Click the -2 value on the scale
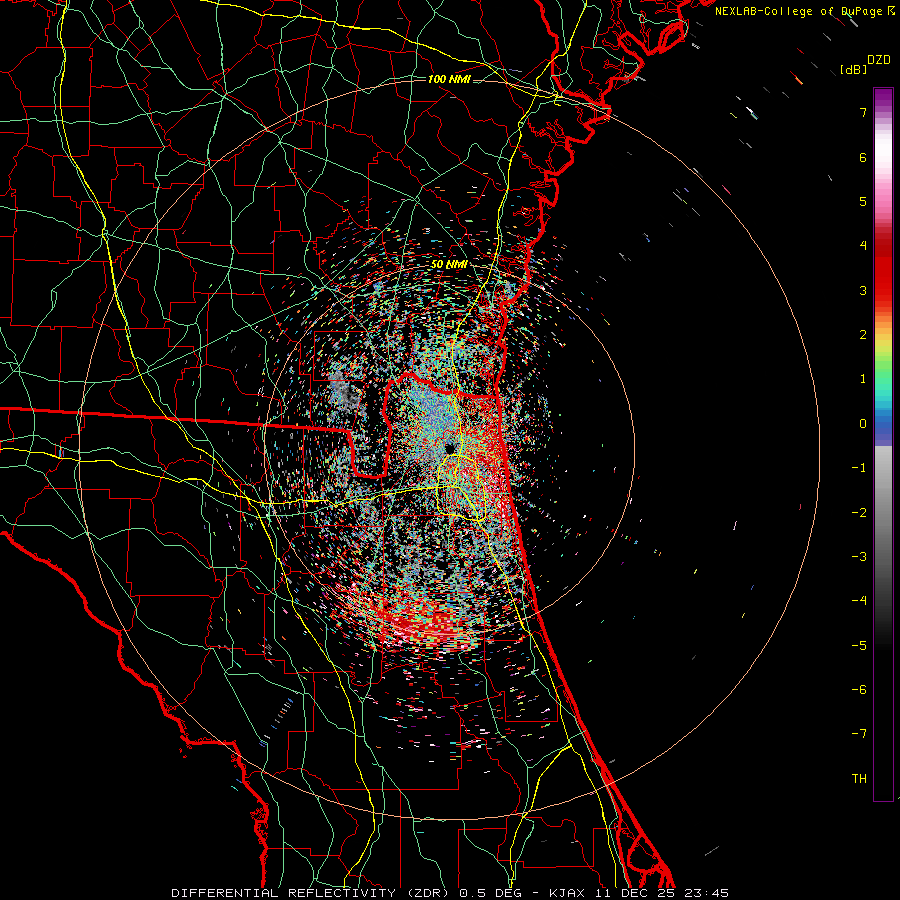 click(x=859, y=513)
